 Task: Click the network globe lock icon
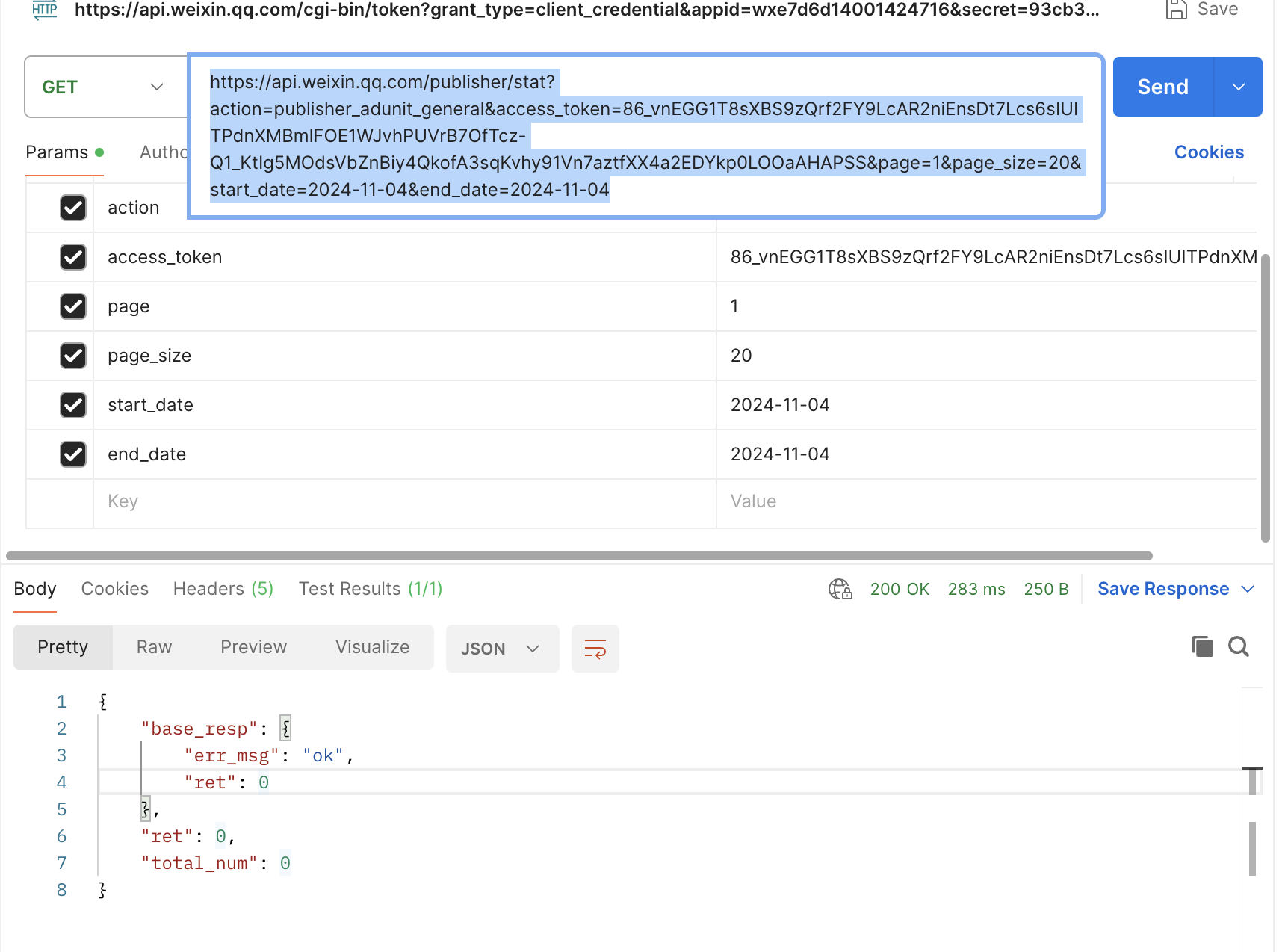840,590
